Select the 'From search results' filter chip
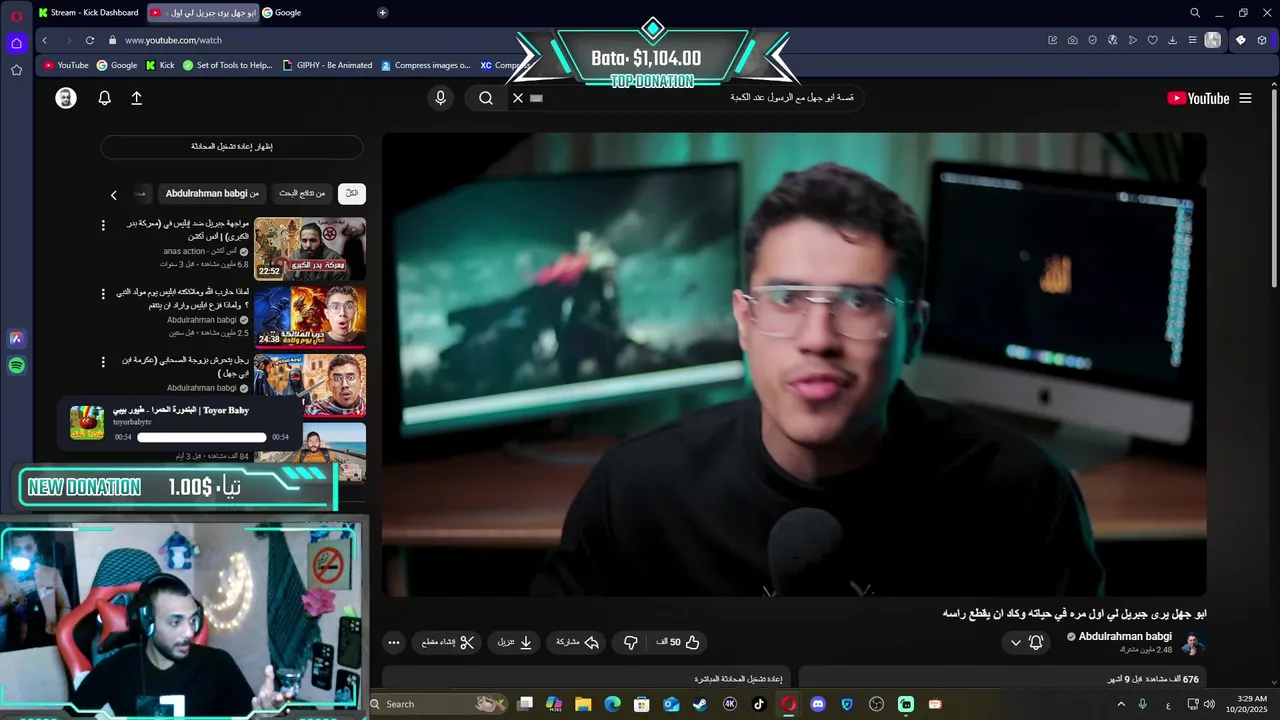This screenshot has height=720, width=1280. [x=302, y=193]
